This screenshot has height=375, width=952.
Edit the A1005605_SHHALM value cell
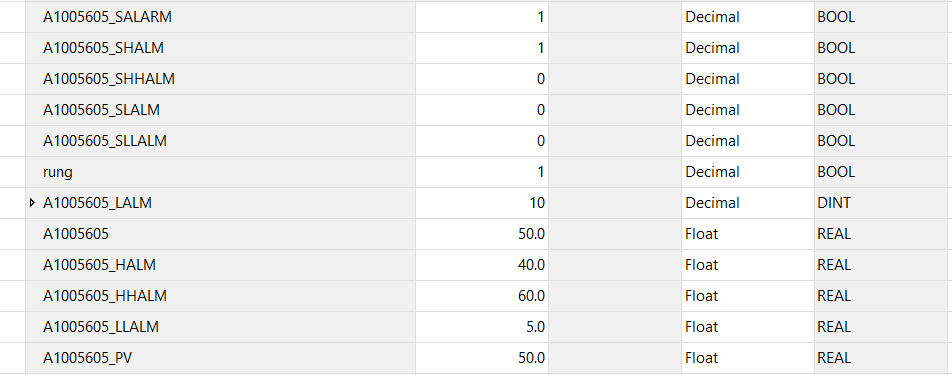(481, 79)
